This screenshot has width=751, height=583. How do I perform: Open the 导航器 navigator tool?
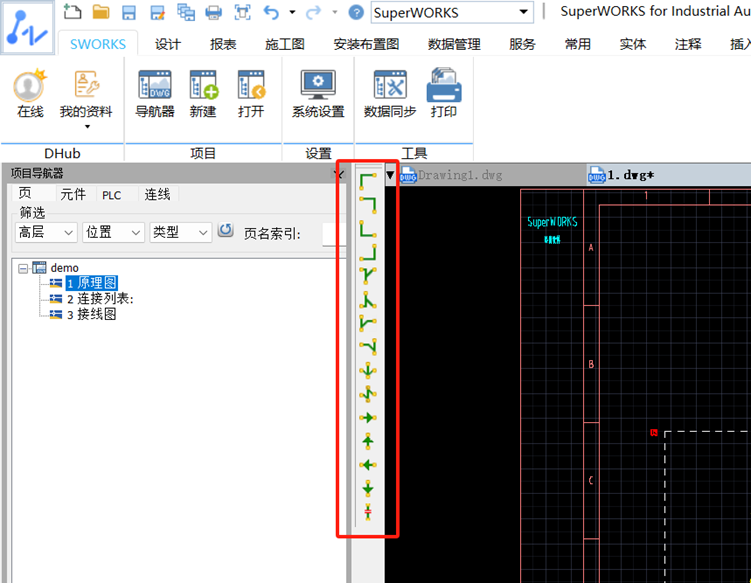tap(155, 94)
